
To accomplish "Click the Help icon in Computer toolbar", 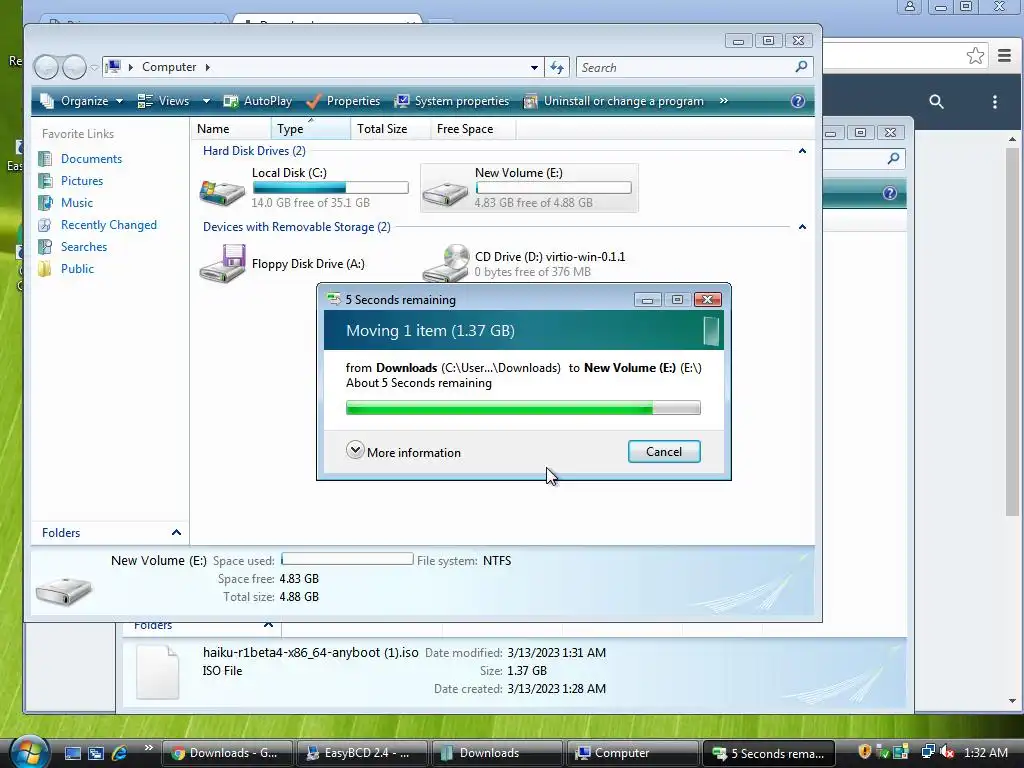I will coord(797,101).
